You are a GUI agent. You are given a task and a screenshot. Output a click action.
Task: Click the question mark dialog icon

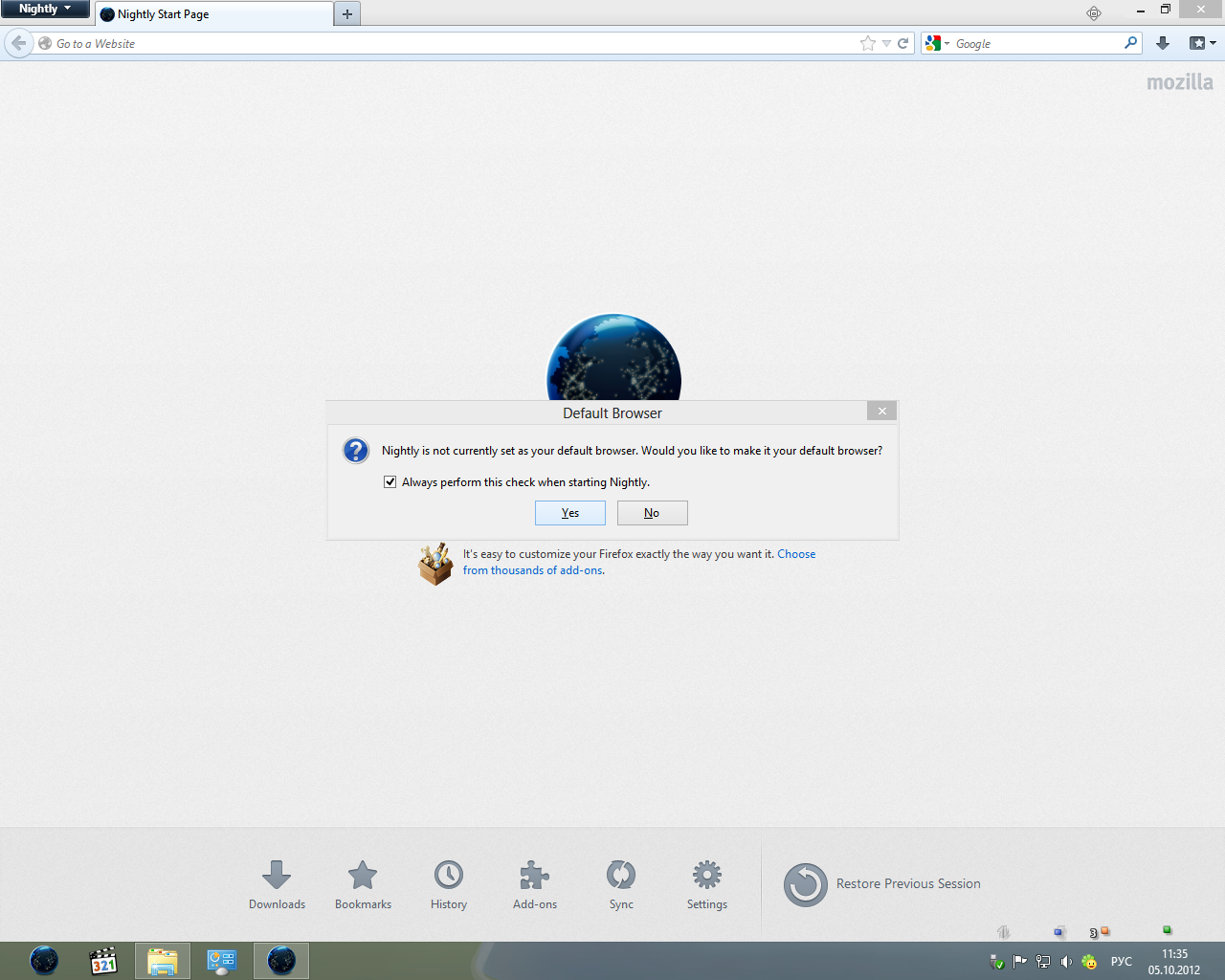356,451
